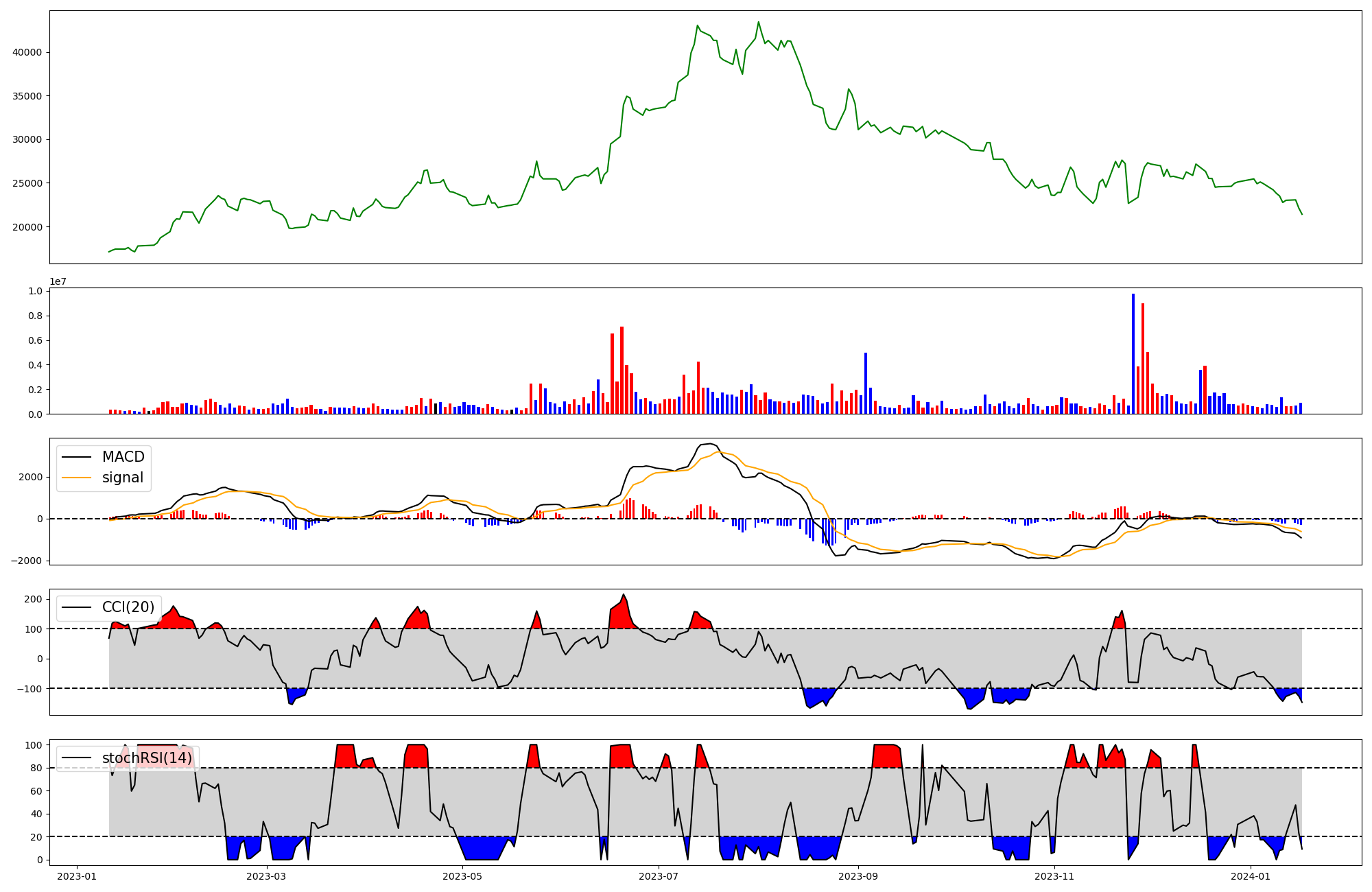Click the 40000 price axis label
Screen dimensions: 1372x892
[x=27, y=52]
